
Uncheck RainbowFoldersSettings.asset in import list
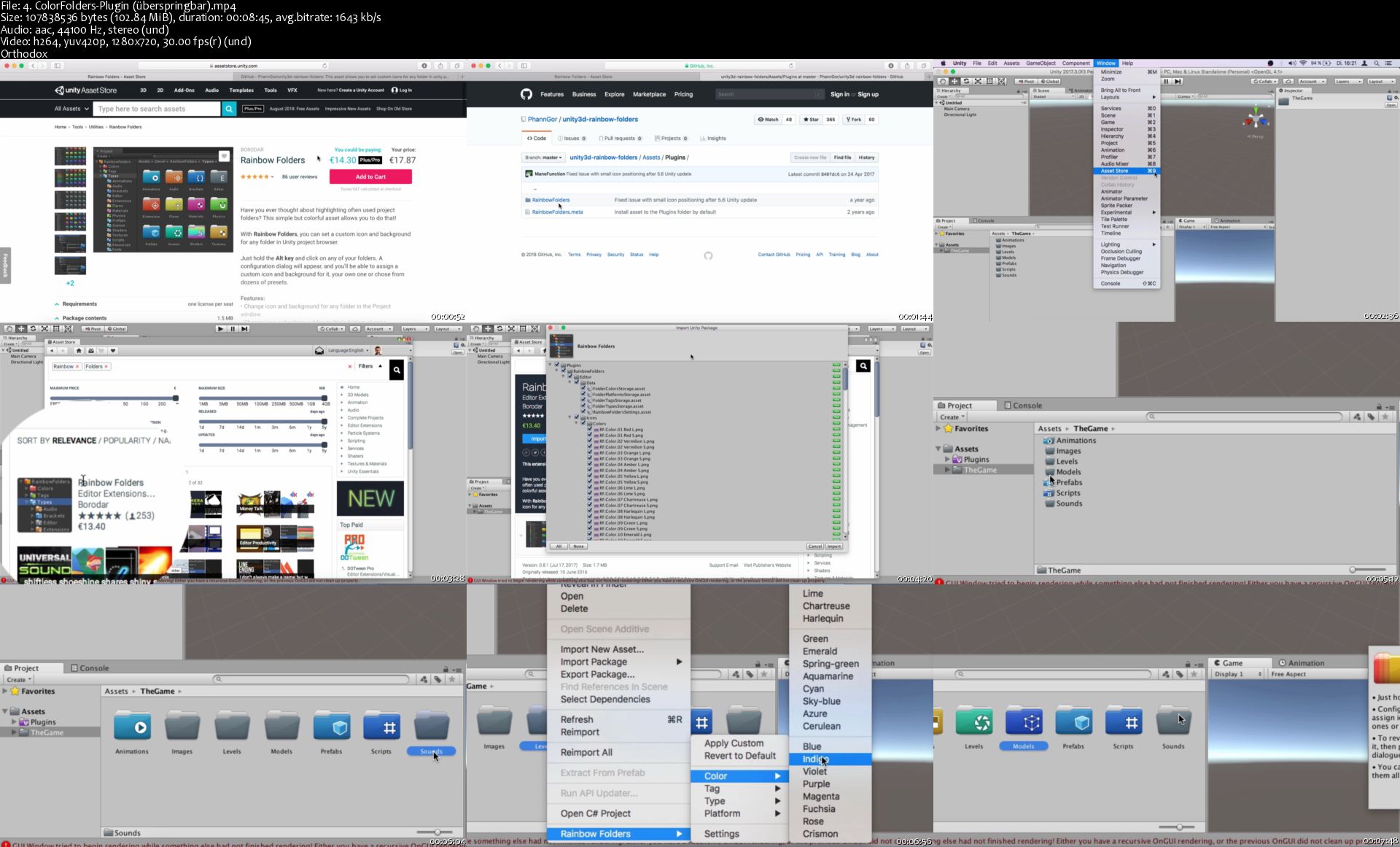(x=583, y=411)
